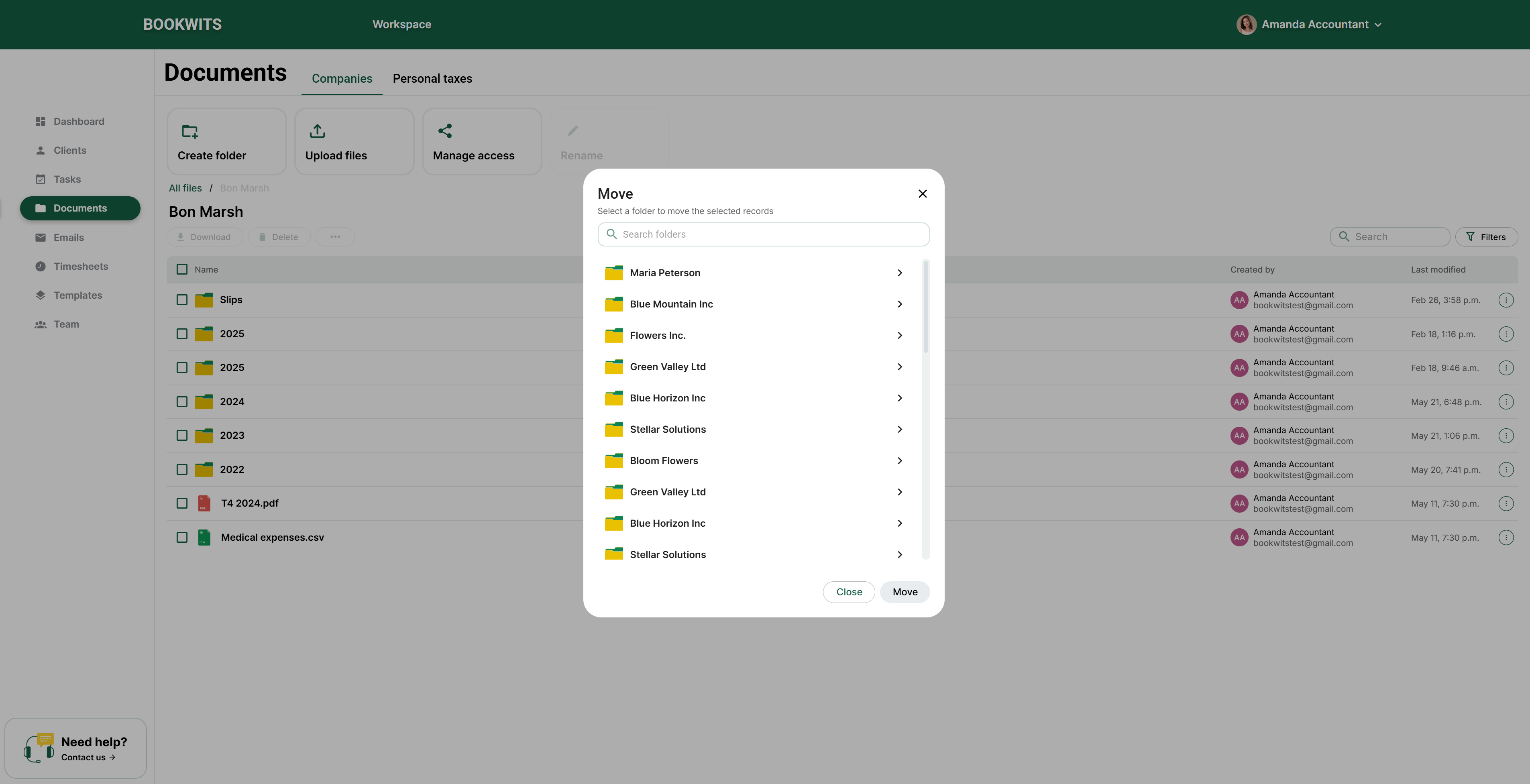Click the Filters funnel icon
Viewport: 1530px width, 784px height.
(x=1470, y=237)
